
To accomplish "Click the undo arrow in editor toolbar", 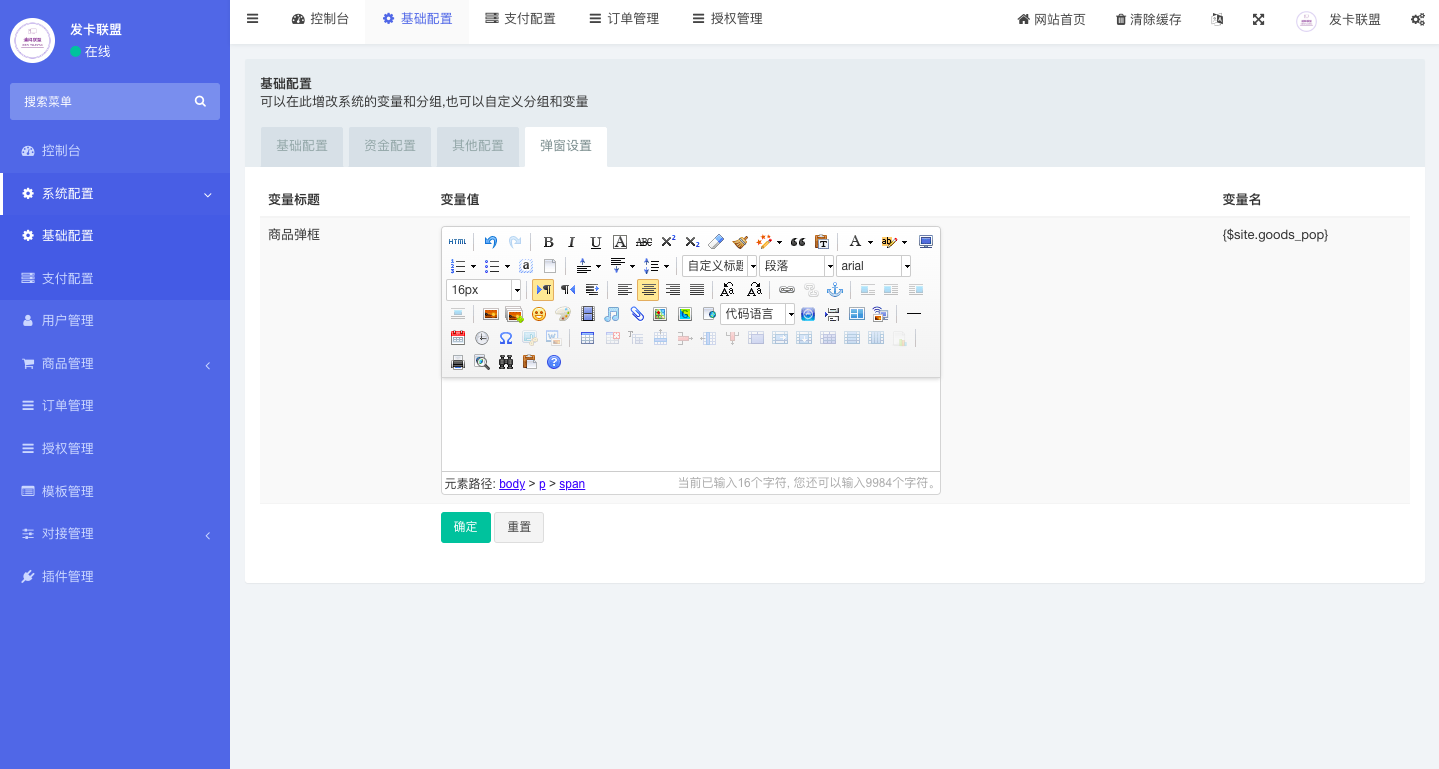I will [x=490, y=242].
